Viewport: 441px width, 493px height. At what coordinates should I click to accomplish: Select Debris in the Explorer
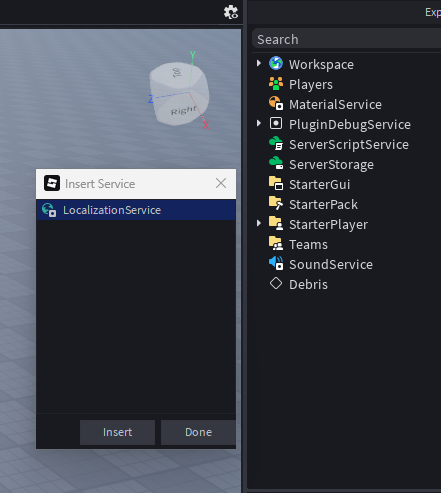coord(308,284)
